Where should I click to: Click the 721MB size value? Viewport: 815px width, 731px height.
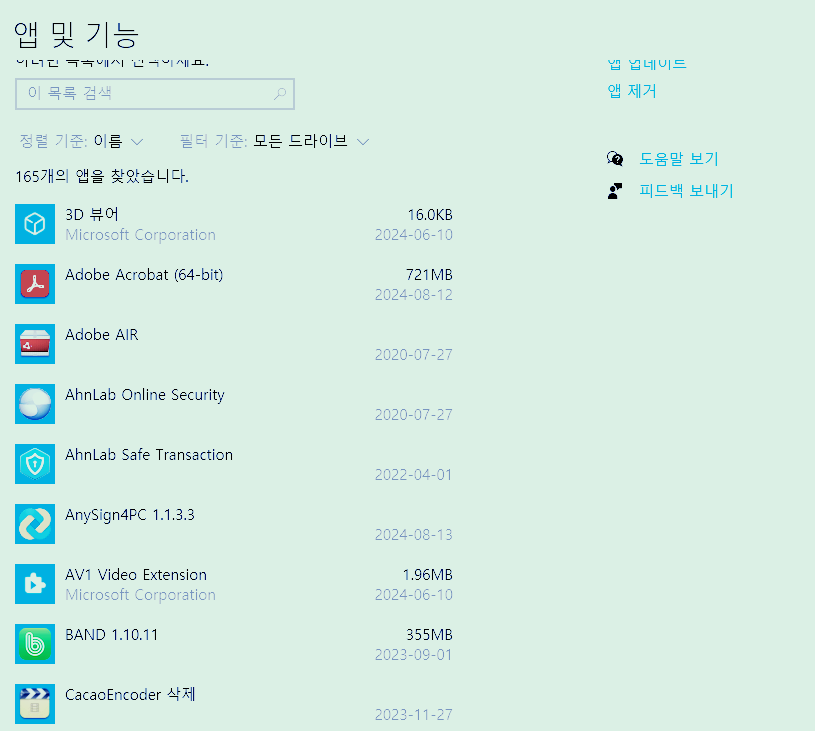[429, 275]
